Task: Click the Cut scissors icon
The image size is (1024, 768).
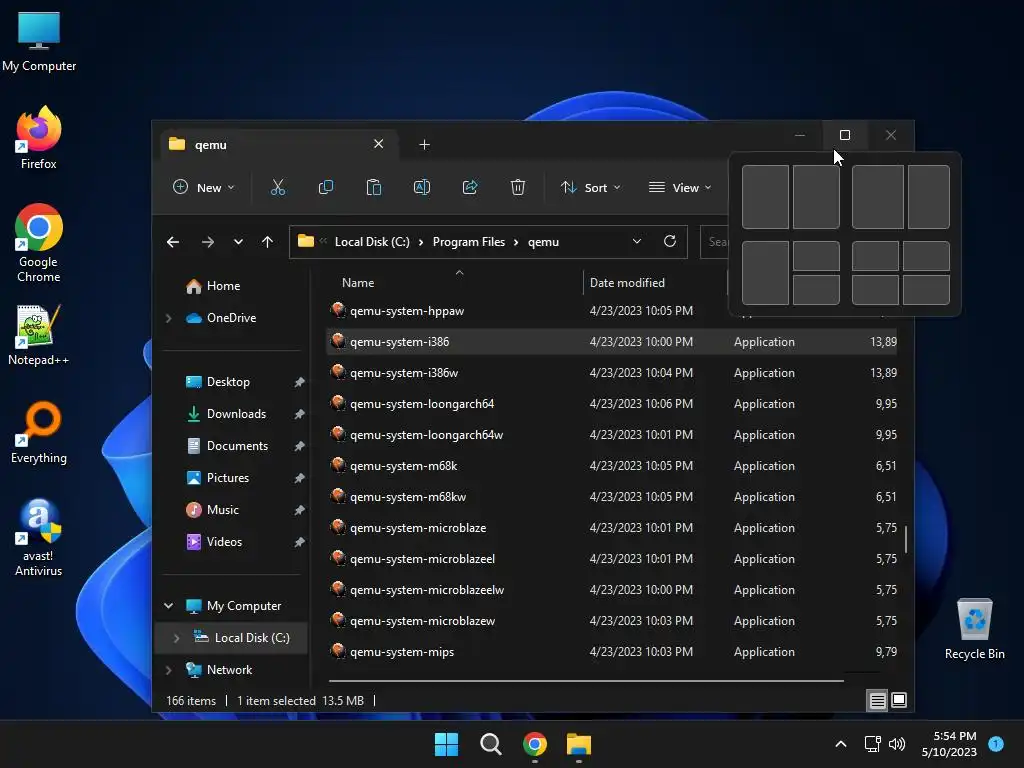Action: 278,187
